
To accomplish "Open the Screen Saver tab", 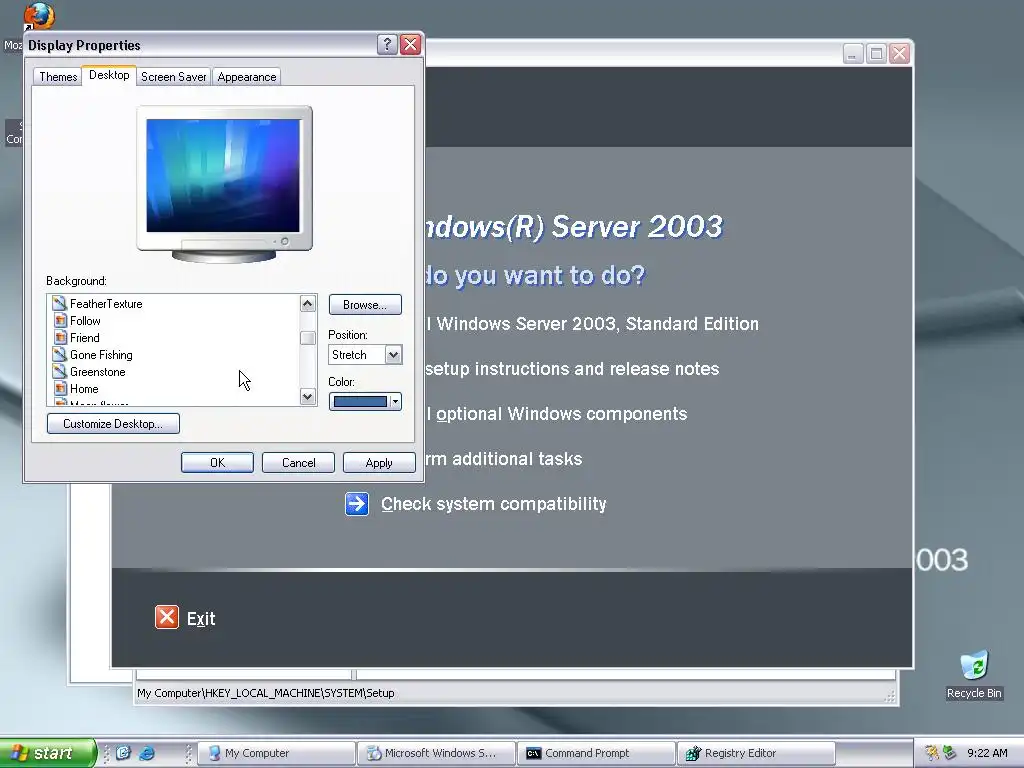I will pyautogui.click(x=173, y=76).
